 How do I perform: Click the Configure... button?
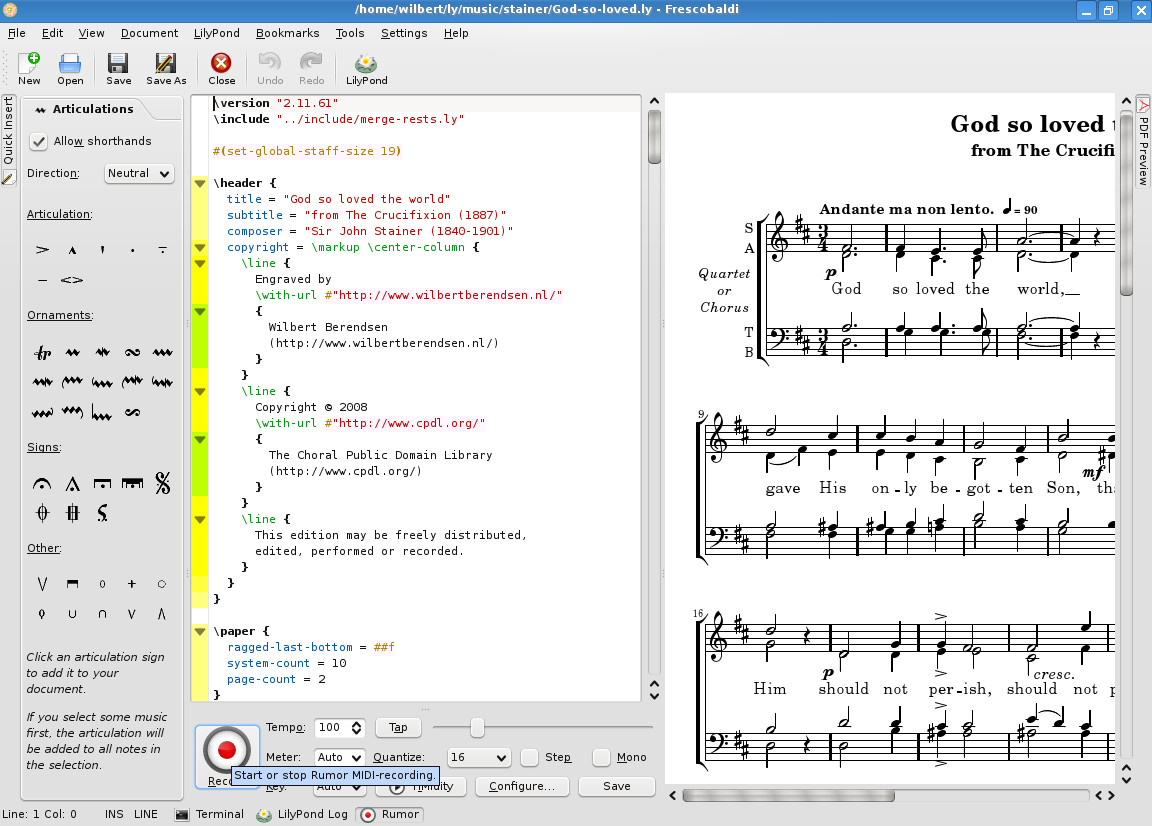click(x=522, y=786)
